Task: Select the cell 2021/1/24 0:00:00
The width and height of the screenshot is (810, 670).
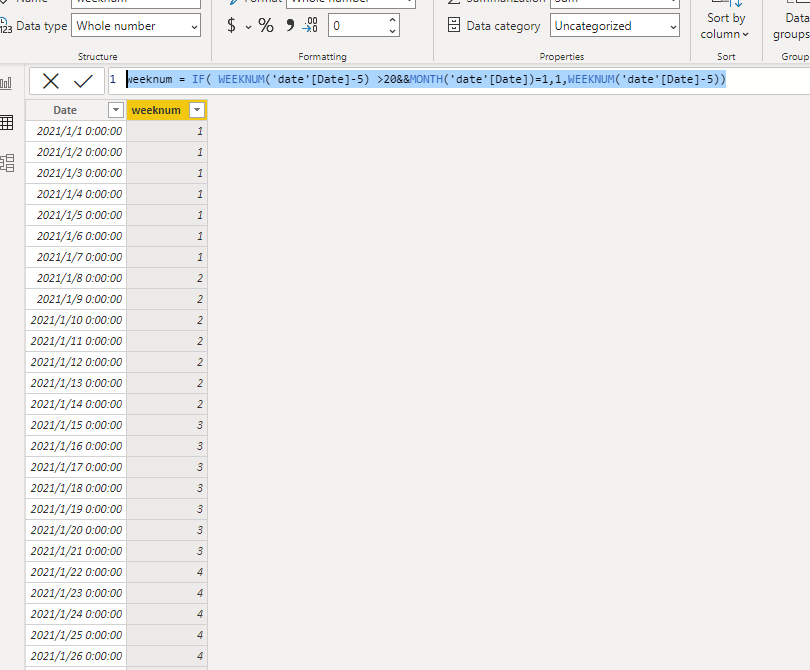Action: coord(76,614)
